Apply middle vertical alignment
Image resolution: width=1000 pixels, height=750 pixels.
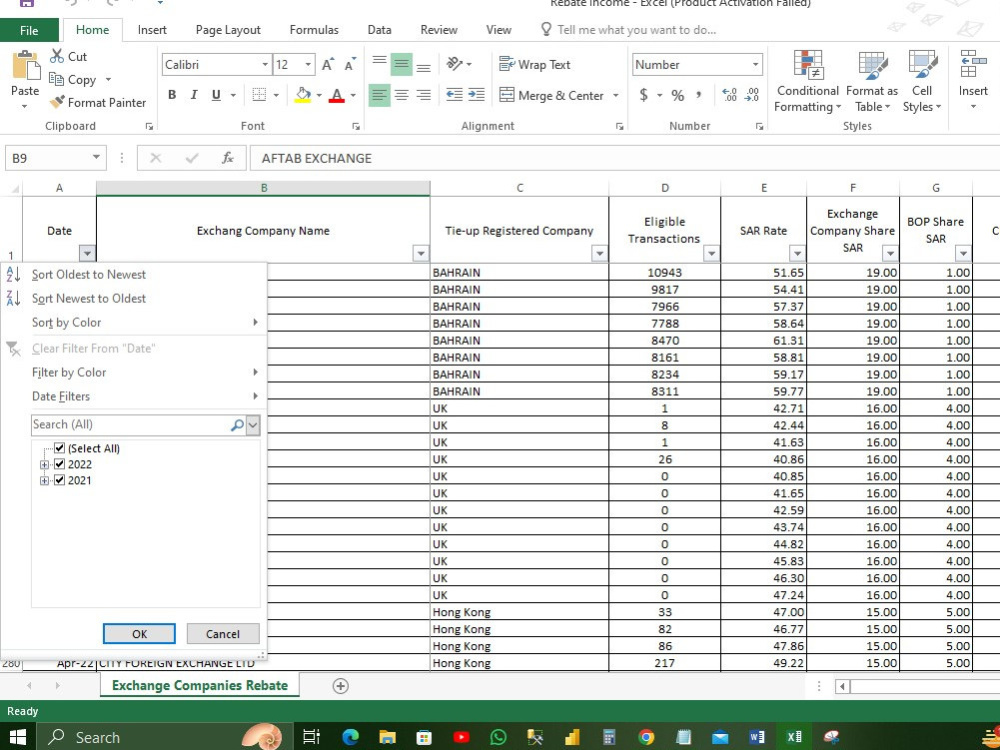pyautogui.click(x=401, y=64)
